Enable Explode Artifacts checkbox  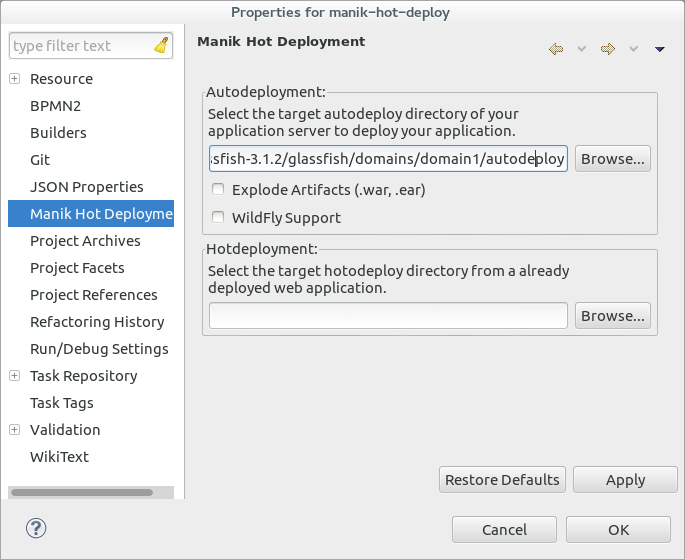pyautogui.click(x=218, y=190)
